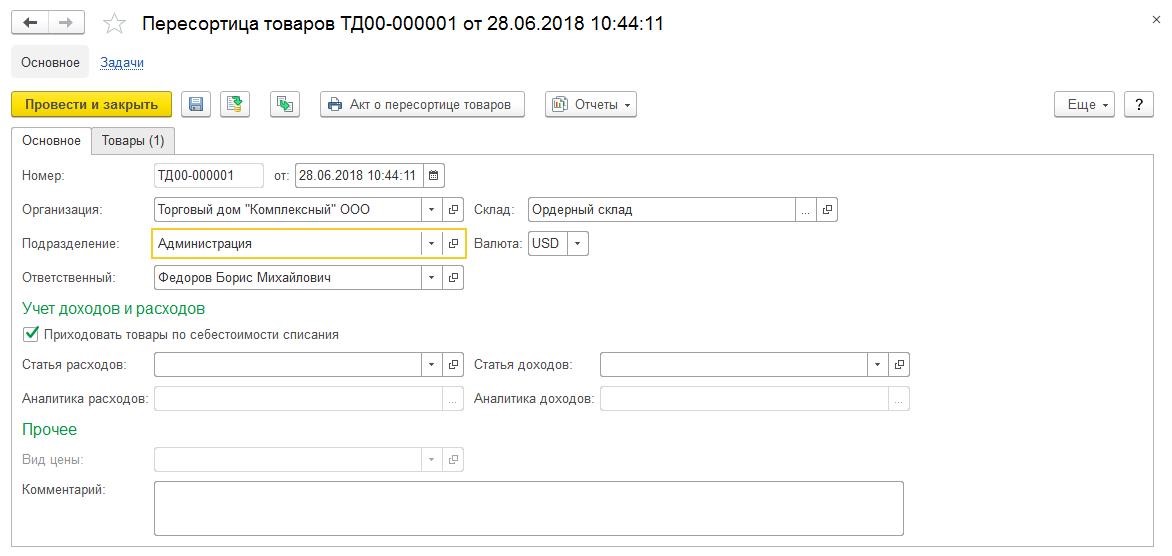Add document to favorites with star icon

click(114, 24)
